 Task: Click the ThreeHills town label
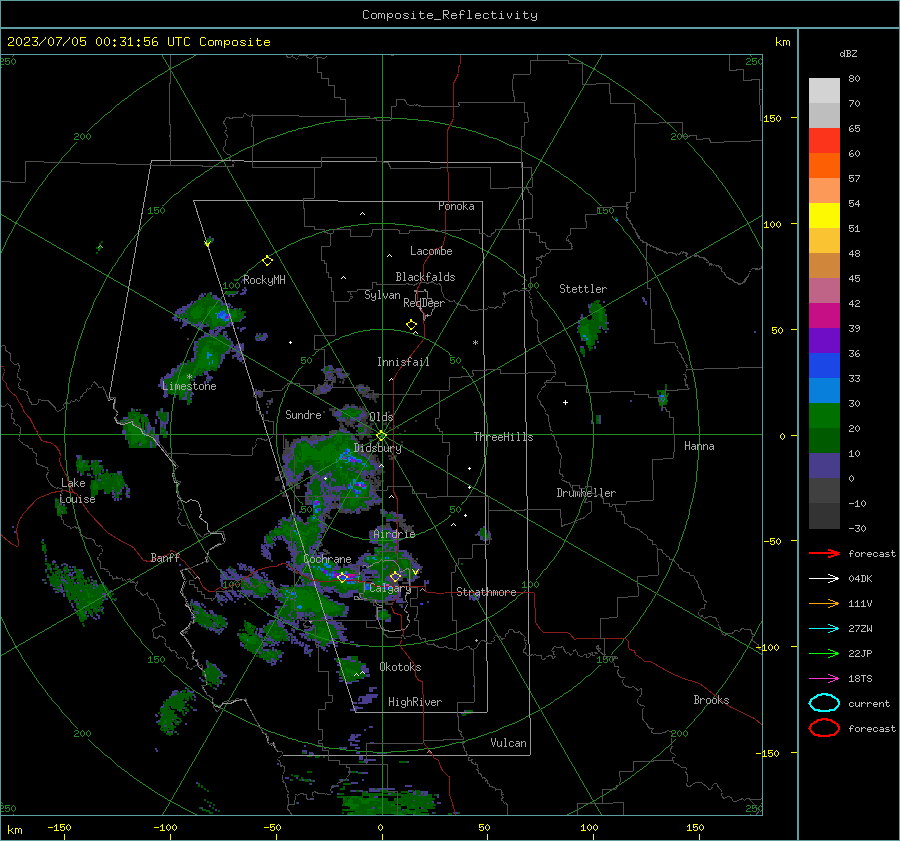[x=503, y=437]
